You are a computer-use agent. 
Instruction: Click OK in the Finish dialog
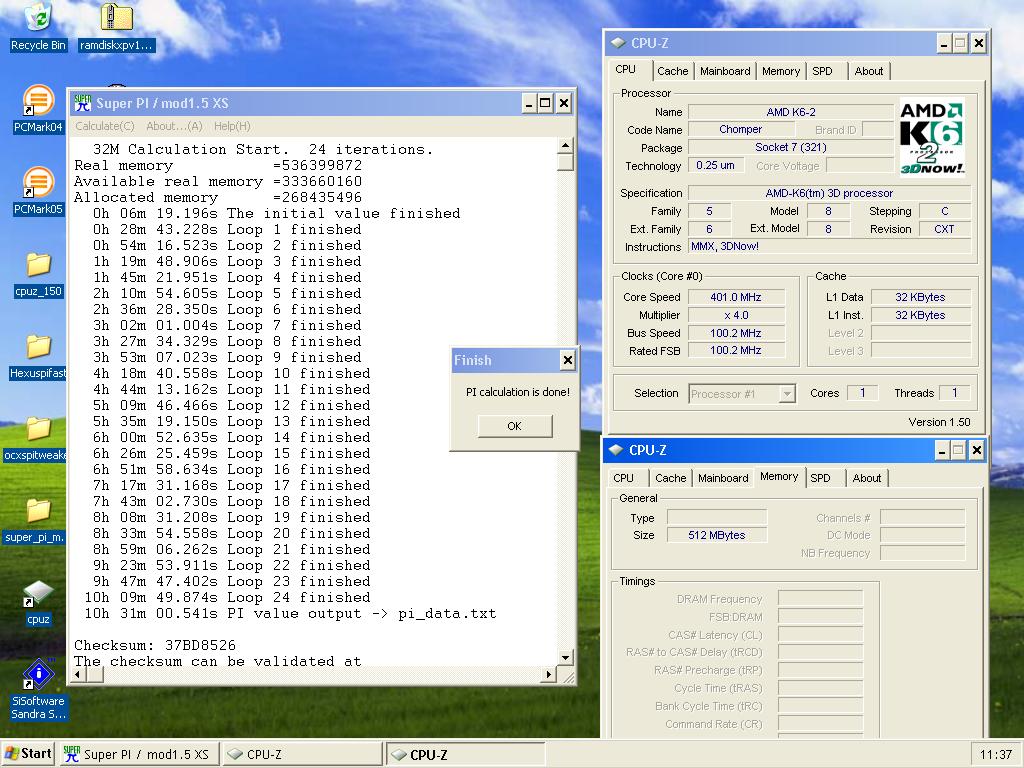point(515,426)
